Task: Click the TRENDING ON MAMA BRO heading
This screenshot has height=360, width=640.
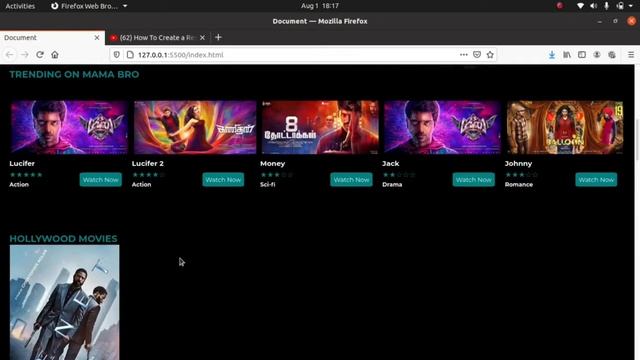Action: click(x=74, y=75)
